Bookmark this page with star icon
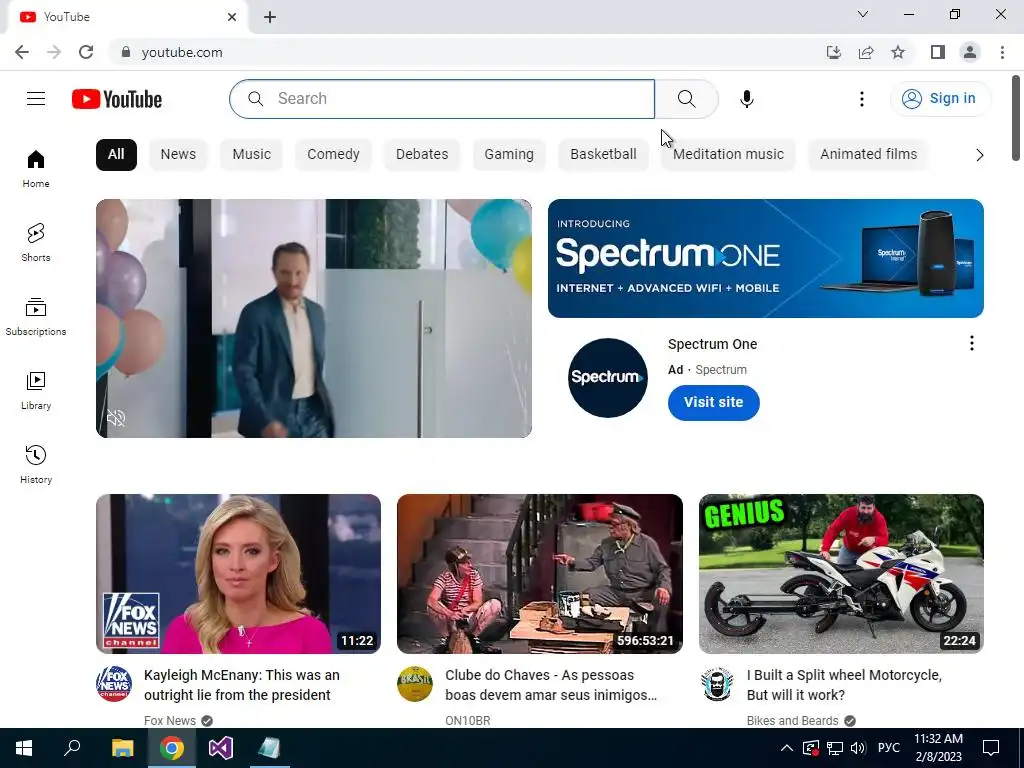1024x768 pixels. (898, 52)
